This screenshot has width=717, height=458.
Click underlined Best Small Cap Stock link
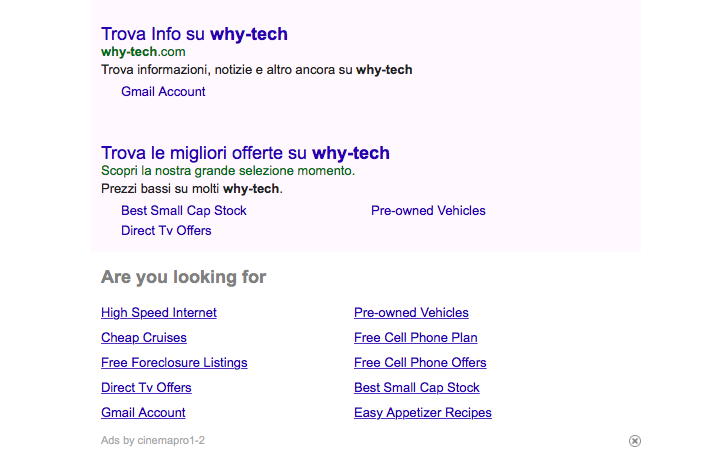417,388
